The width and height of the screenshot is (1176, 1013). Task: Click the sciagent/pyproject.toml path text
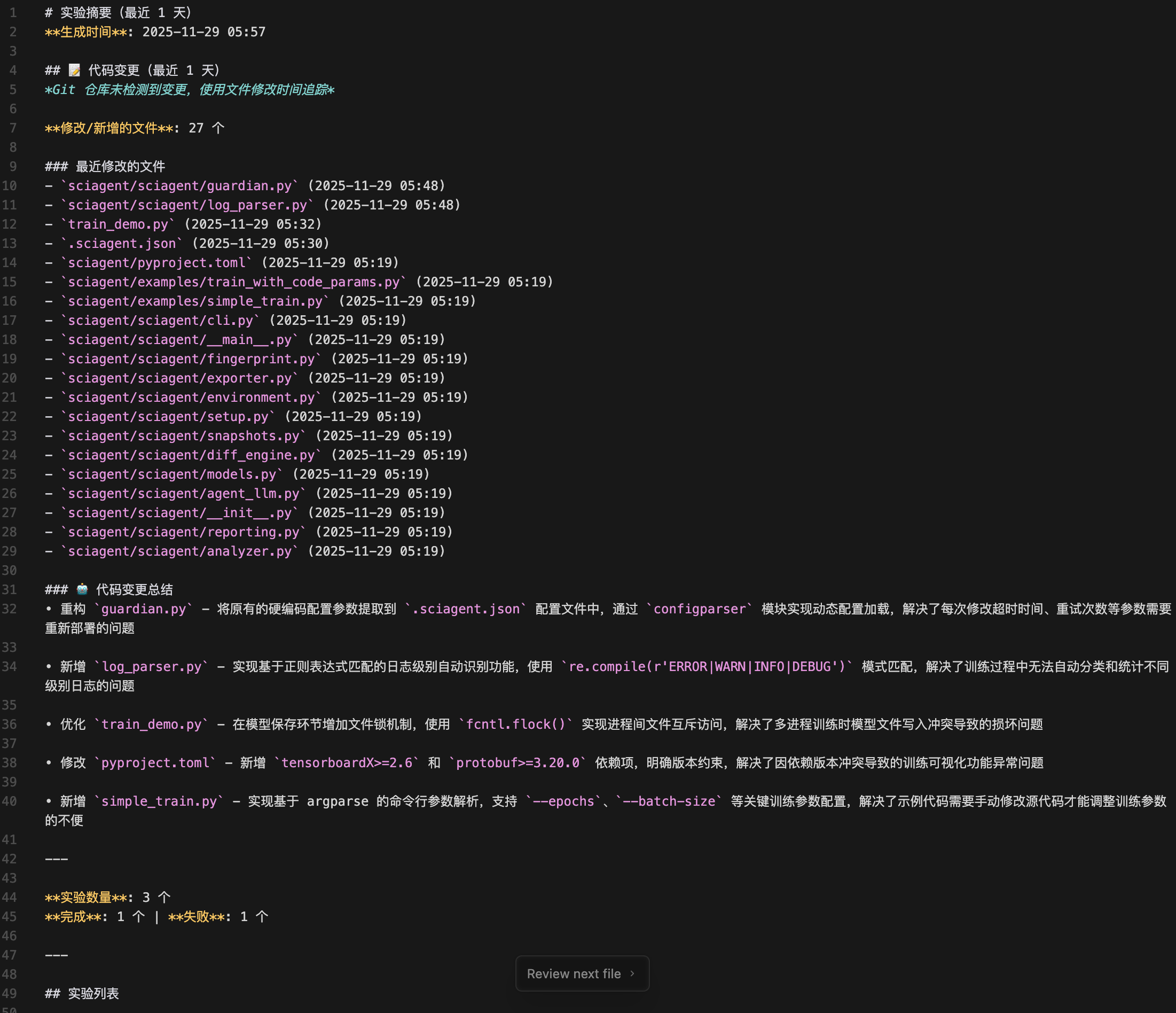[x=156, y=263]
